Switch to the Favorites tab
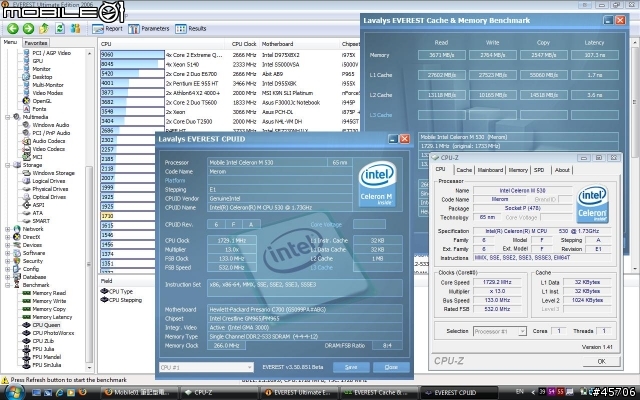The image size is (640, 400). (36, 43)
